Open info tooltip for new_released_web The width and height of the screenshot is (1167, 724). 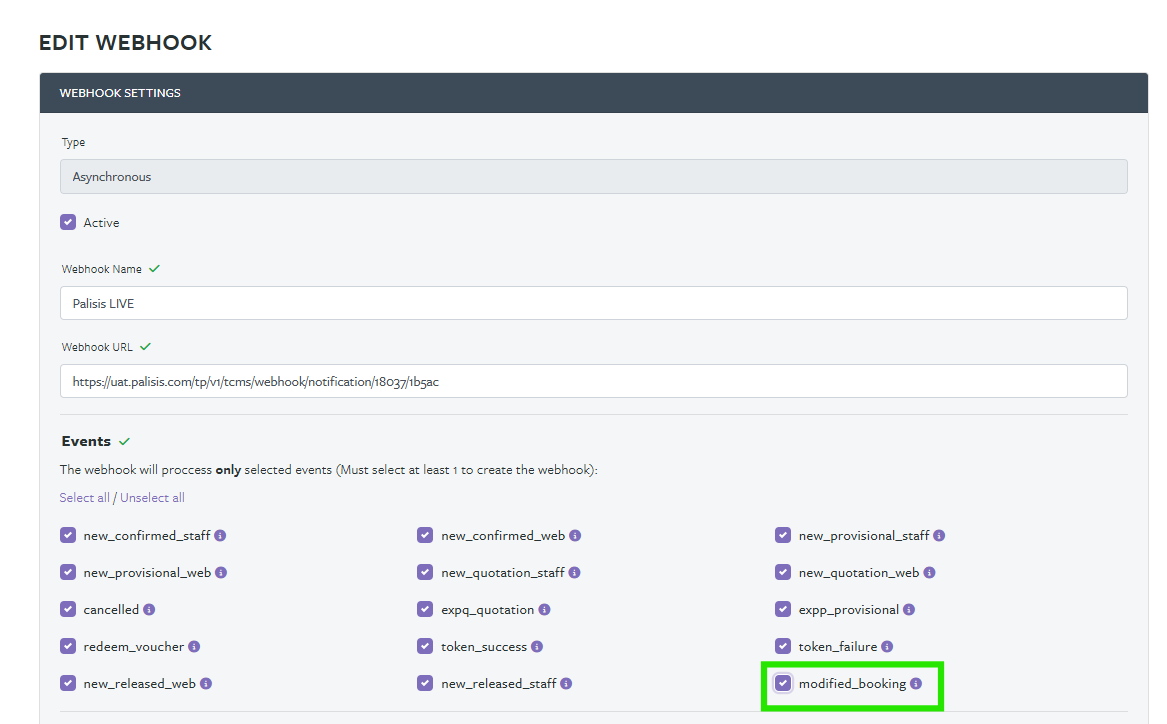[206, 684]
